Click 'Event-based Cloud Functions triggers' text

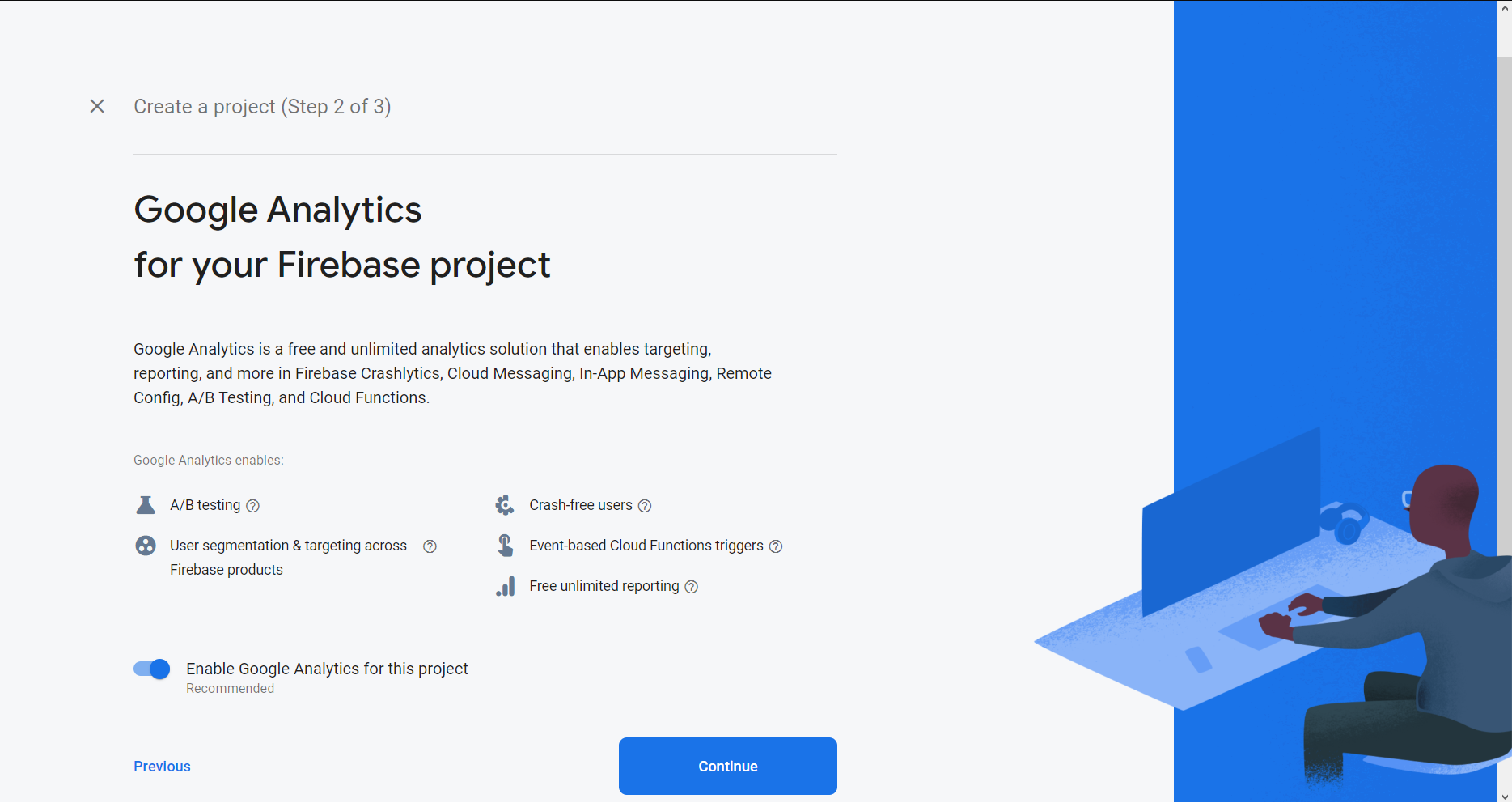click(x=646, y=546)
